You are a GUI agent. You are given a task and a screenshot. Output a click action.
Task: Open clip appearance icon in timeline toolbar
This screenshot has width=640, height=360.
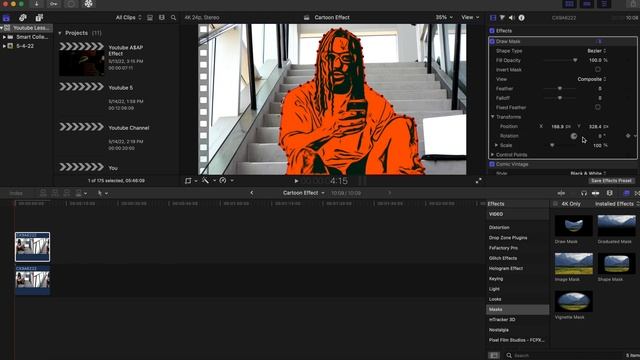click(x=609, y=193)
